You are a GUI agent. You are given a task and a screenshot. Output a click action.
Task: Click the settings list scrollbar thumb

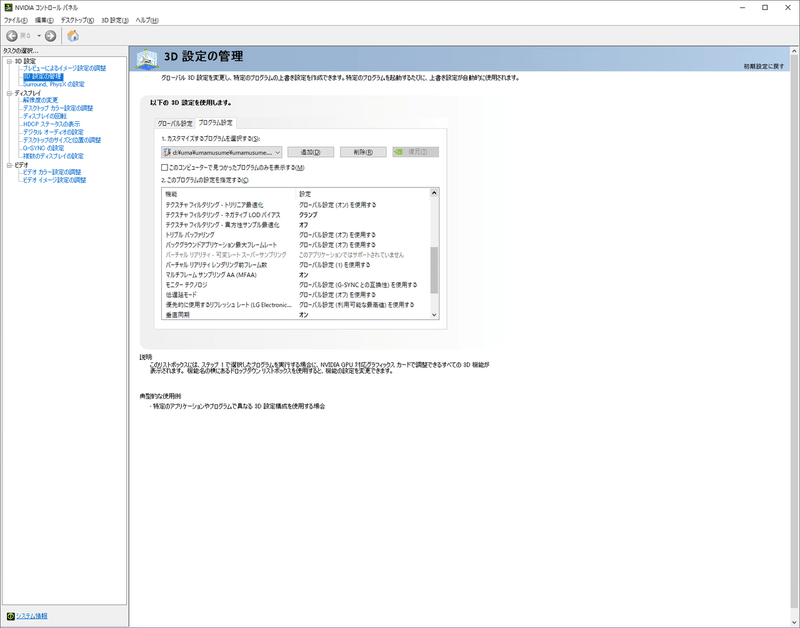pyautogui.click(x=434, y=270)
